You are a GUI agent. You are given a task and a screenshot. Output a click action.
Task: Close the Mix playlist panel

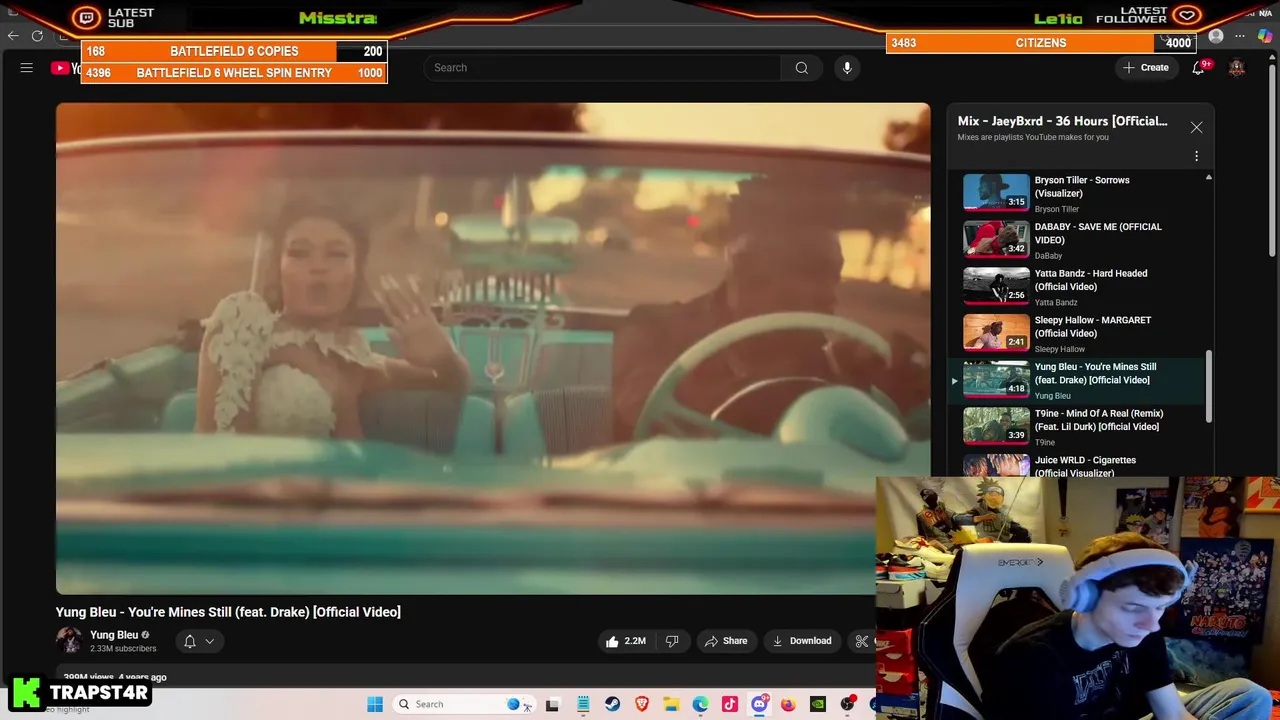coord(1196,127)
